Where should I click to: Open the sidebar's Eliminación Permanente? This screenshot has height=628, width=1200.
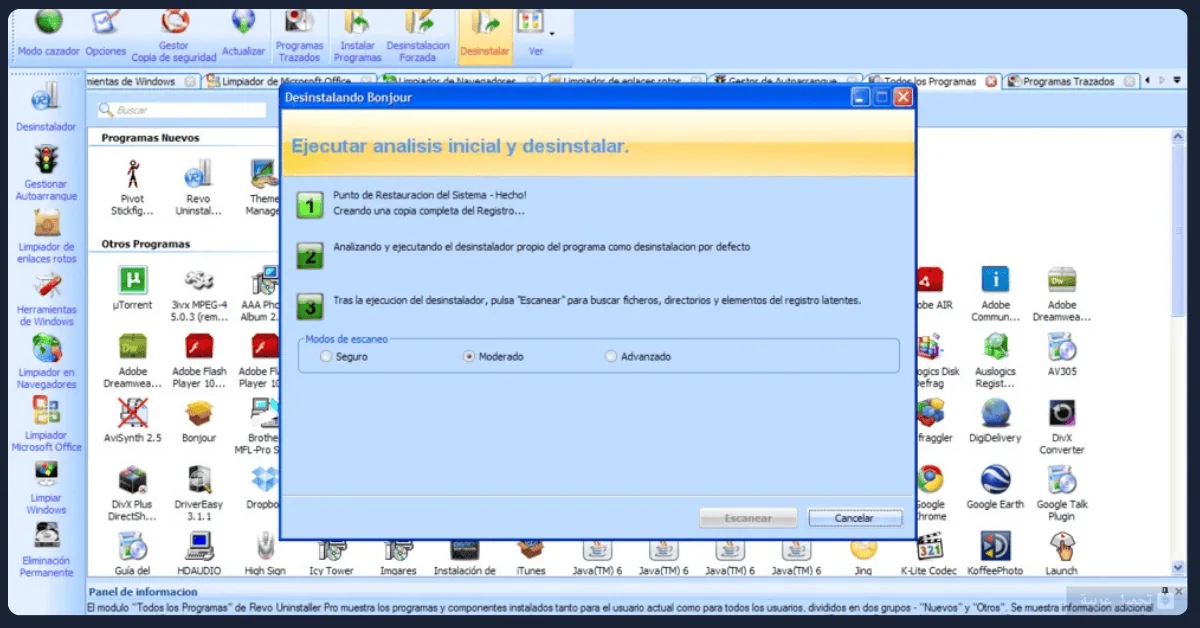click(x=46, y=550)
